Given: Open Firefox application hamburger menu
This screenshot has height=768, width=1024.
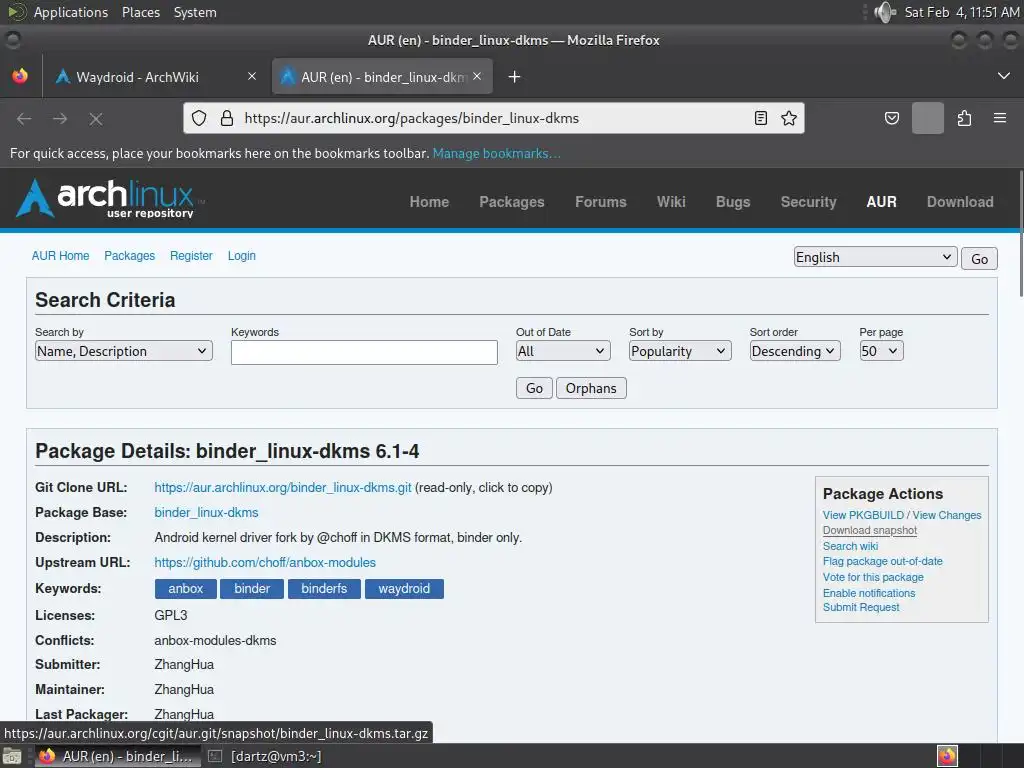Looking at the screenshot, I should point(1000,118).
